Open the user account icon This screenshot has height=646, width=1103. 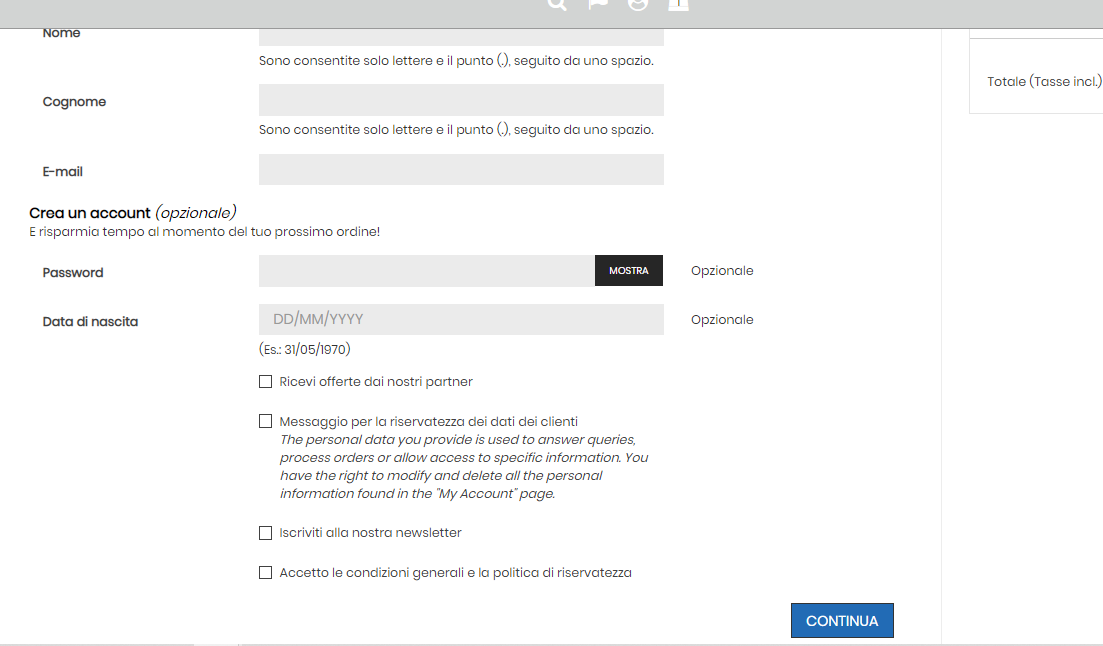638,4
